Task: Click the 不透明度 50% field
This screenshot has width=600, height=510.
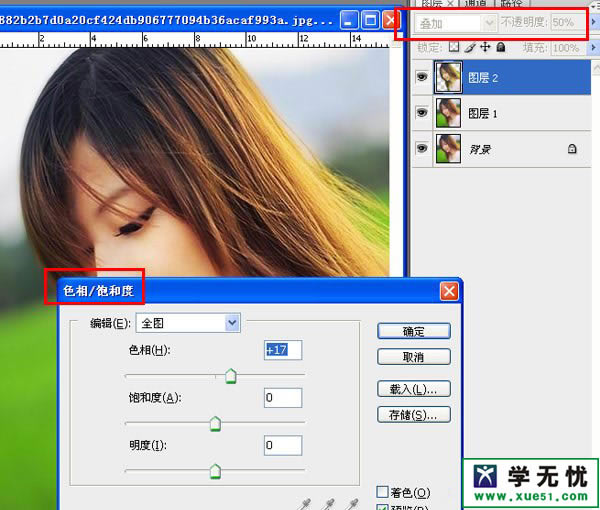Action: 569,23
